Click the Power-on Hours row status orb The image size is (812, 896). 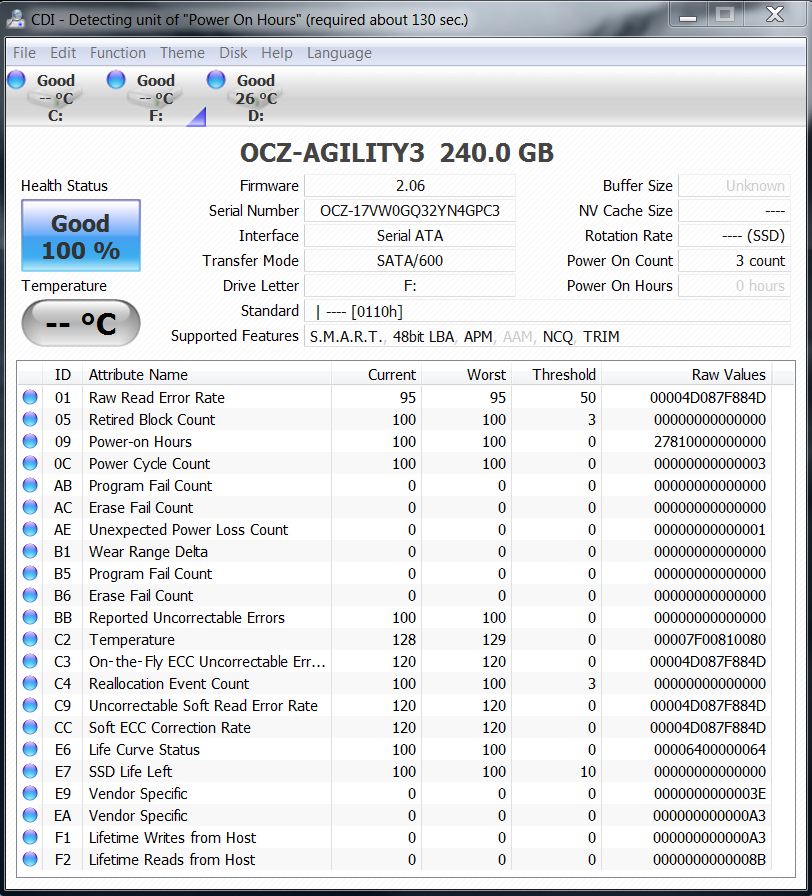(30, 442)
